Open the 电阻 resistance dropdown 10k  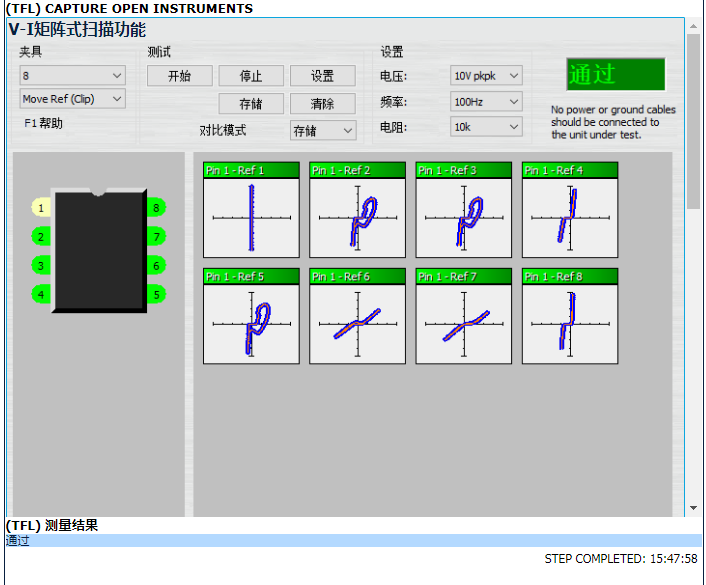click(486, 127)
